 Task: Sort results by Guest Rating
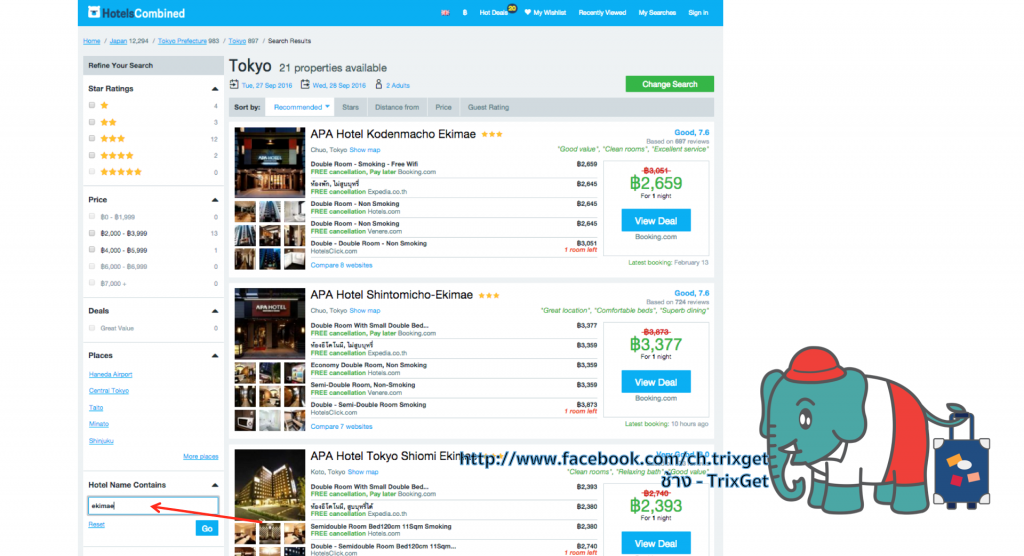coord(488,107)
